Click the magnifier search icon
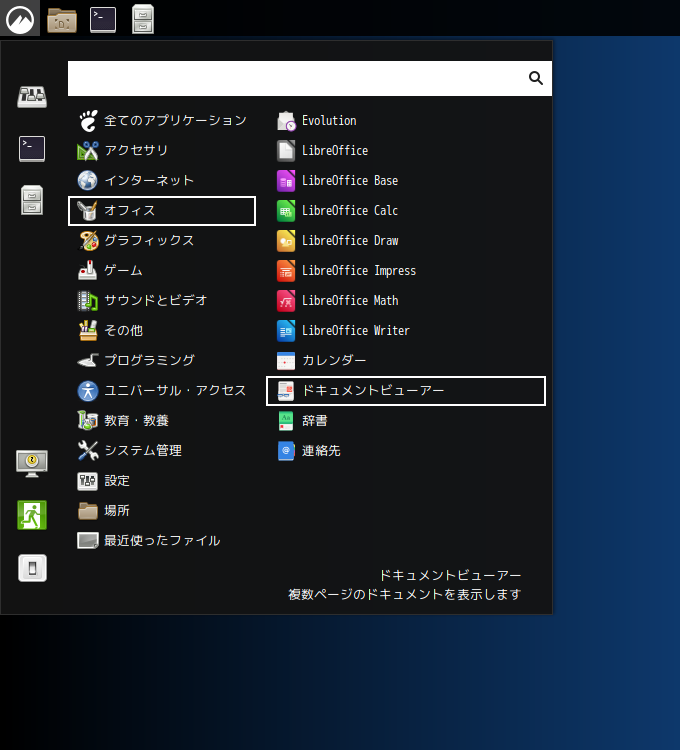This screenshot has height=750, width=680. pyautogui.click(x=536, y=78)
